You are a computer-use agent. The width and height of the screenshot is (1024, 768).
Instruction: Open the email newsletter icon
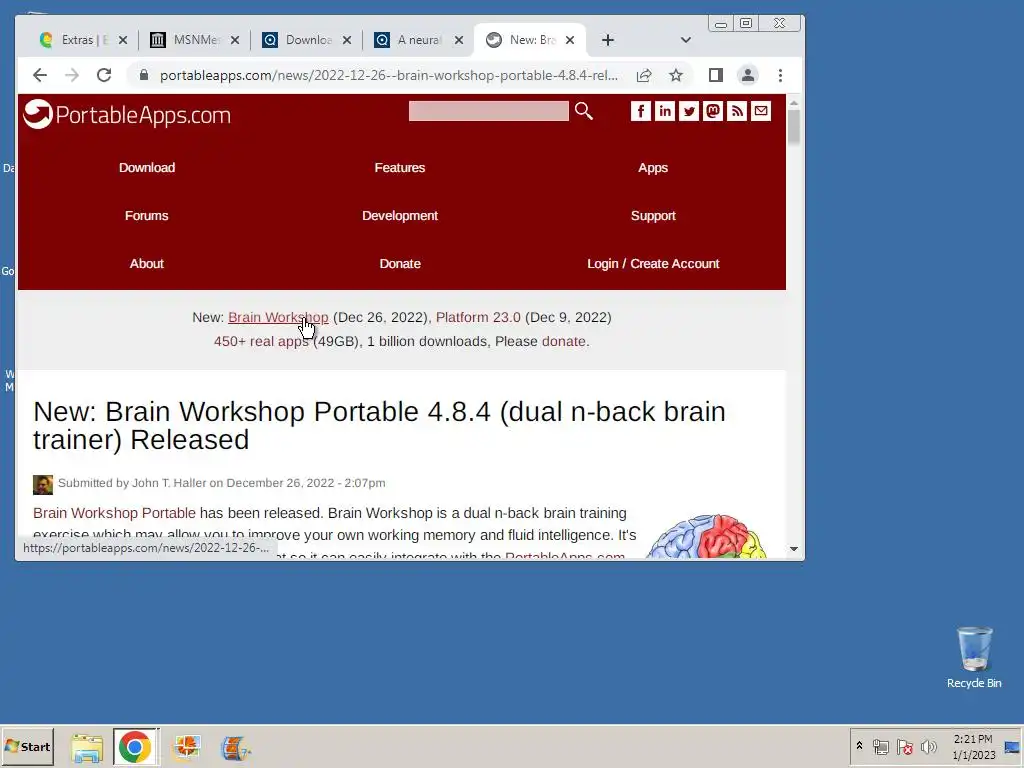(761, 111)
